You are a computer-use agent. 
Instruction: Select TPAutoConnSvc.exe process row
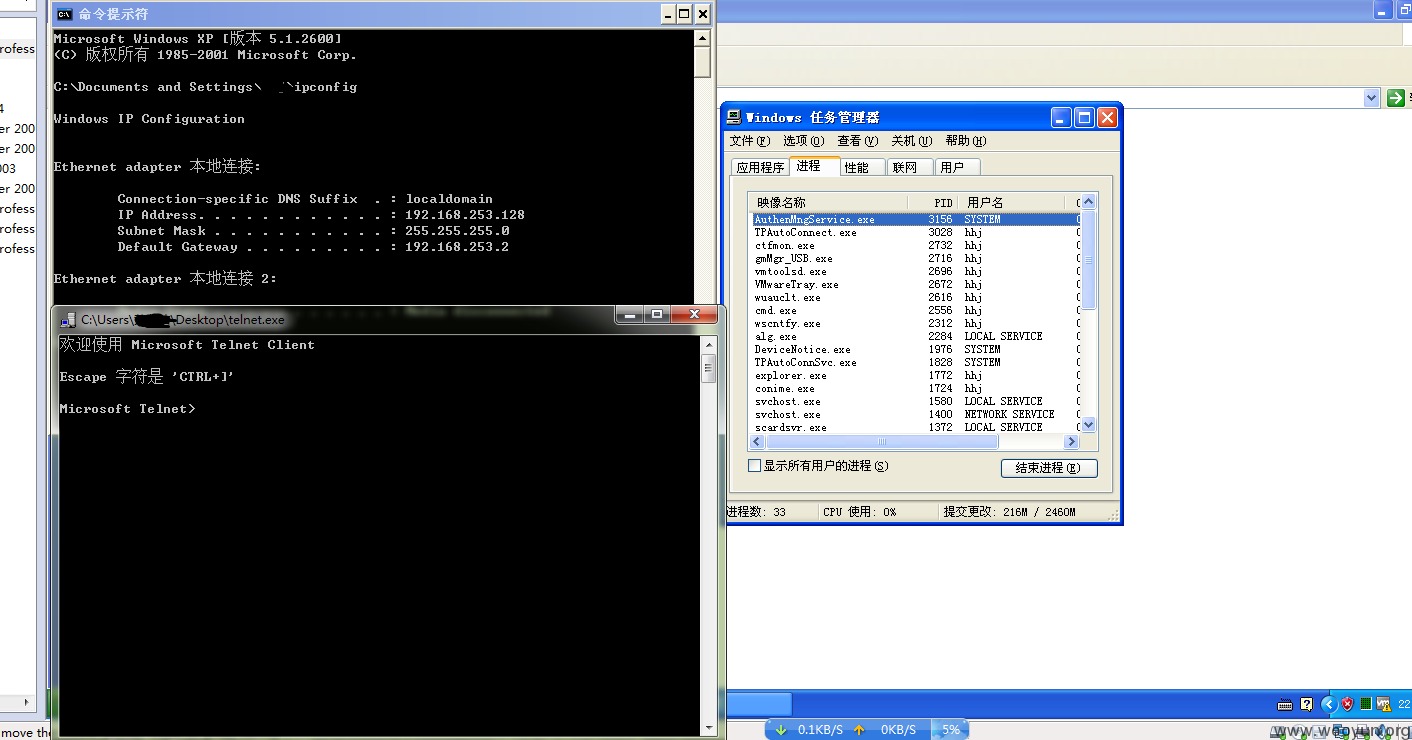[x=915, y=362]
